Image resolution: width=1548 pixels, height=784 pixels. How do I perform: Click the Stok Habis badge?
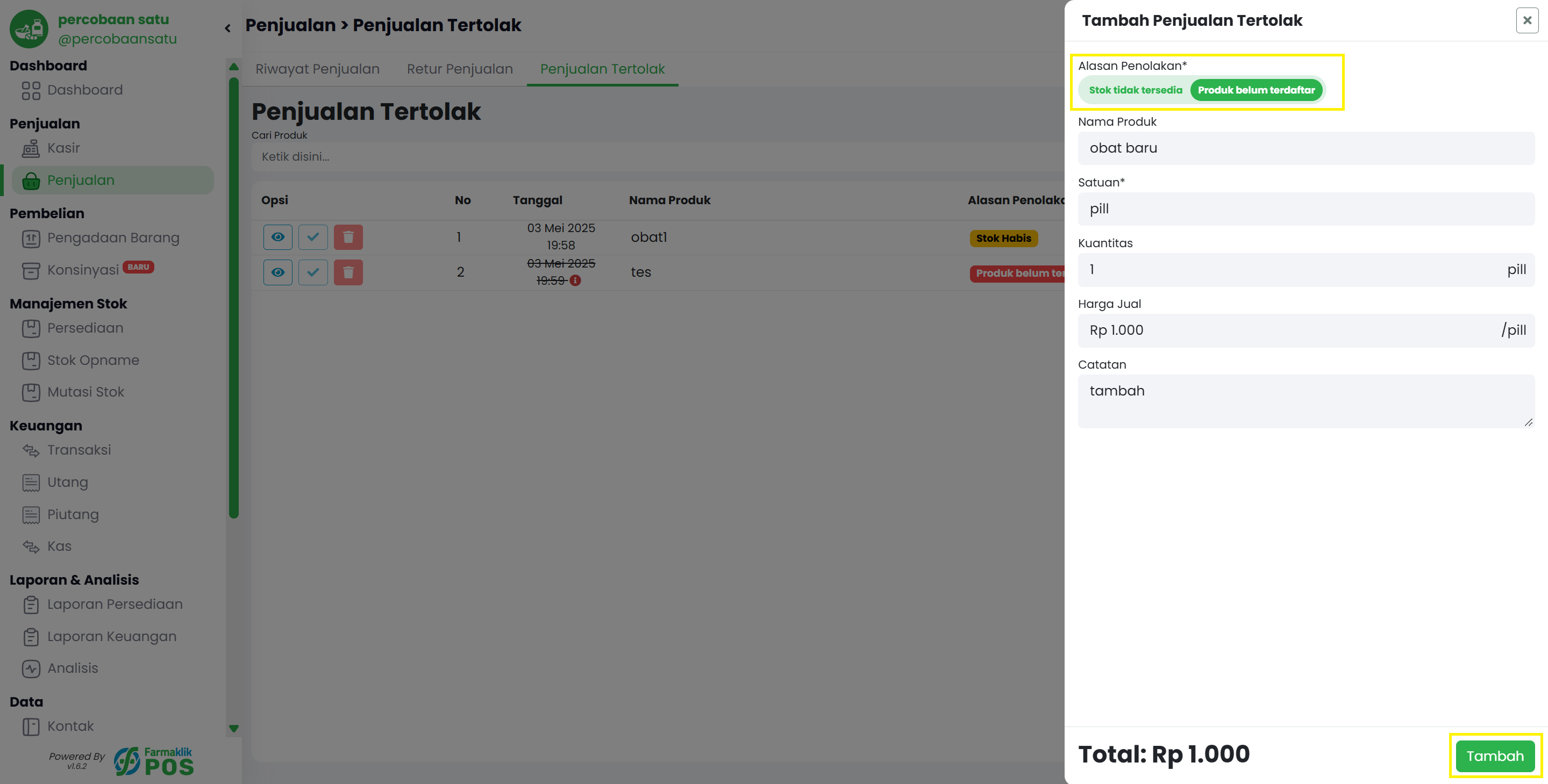[x=1003, y=239]
